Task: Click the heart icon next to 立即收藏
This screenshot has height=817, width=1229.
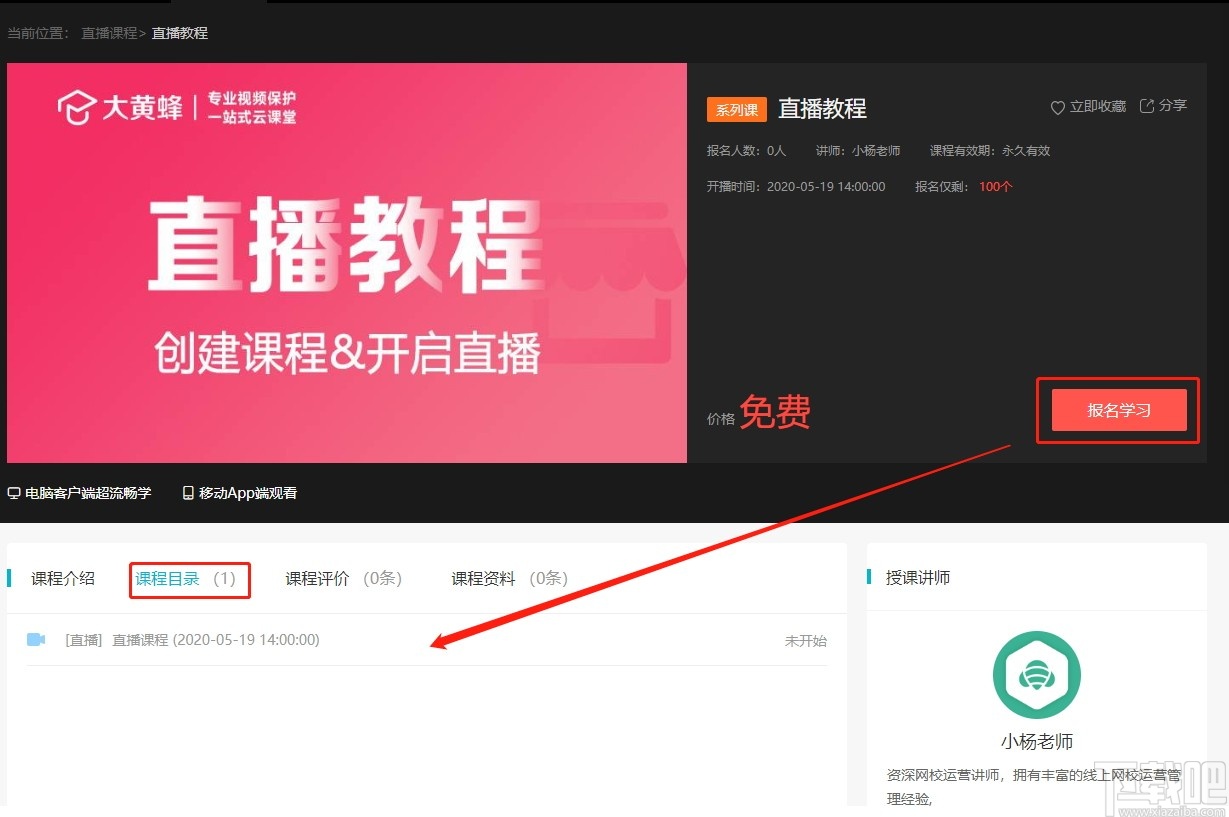Action: (1058, 106)
